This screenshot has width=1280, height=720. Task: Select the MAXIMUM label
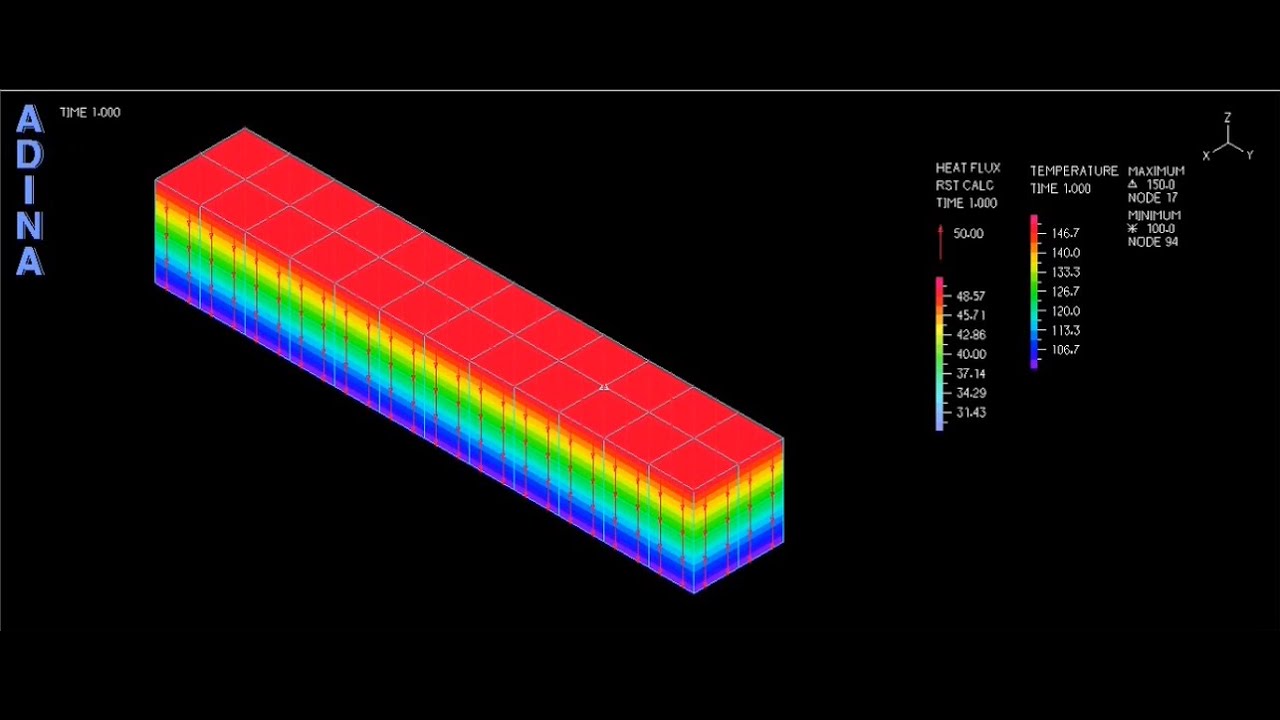click(x=1156, y=171)
